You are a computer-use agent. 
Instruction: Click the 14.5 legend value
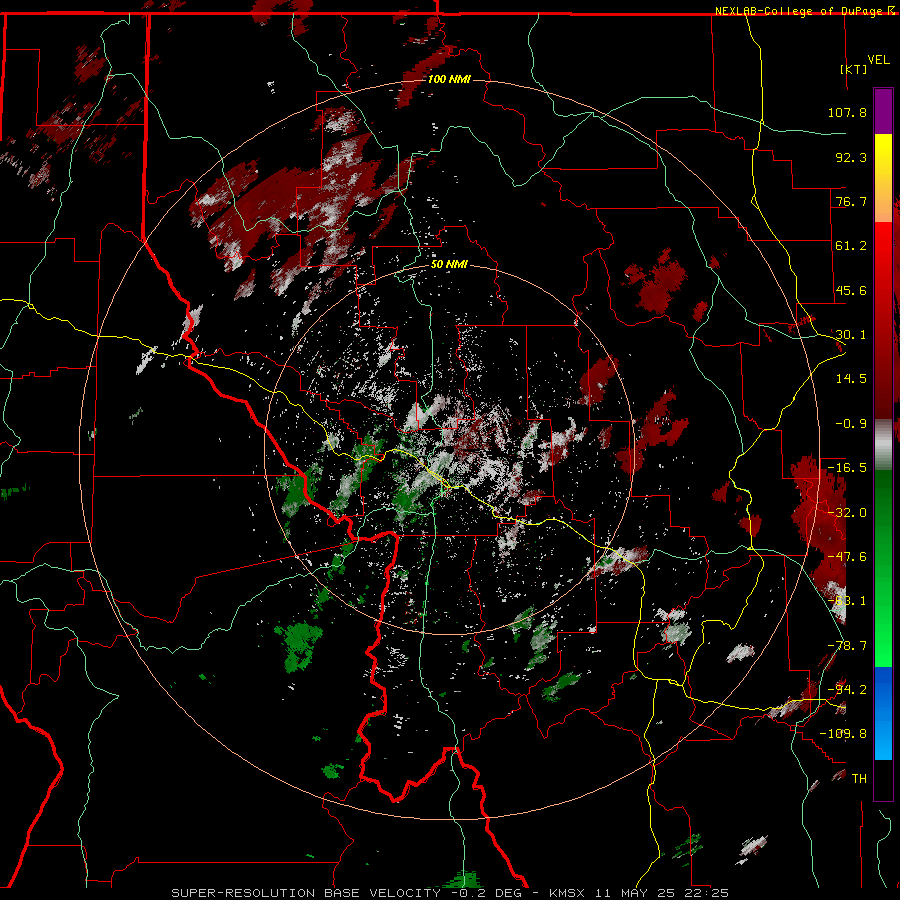tap(851, 379)
